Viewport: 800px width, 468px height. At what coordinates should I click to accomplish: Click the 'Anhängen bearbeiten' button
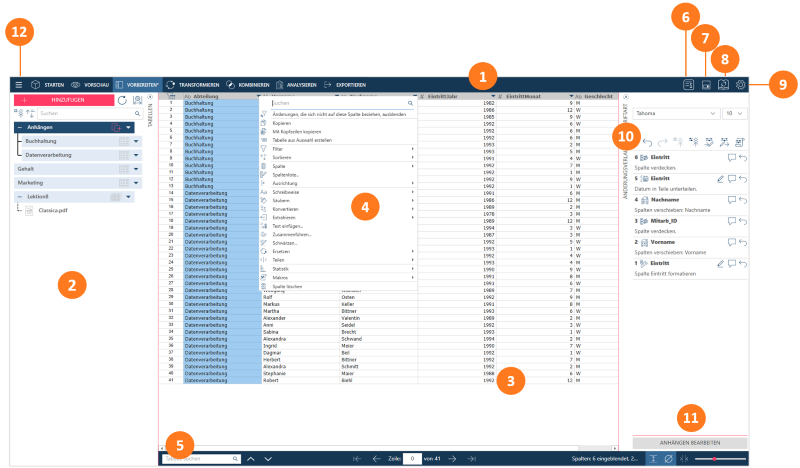[x=689, y=442]
